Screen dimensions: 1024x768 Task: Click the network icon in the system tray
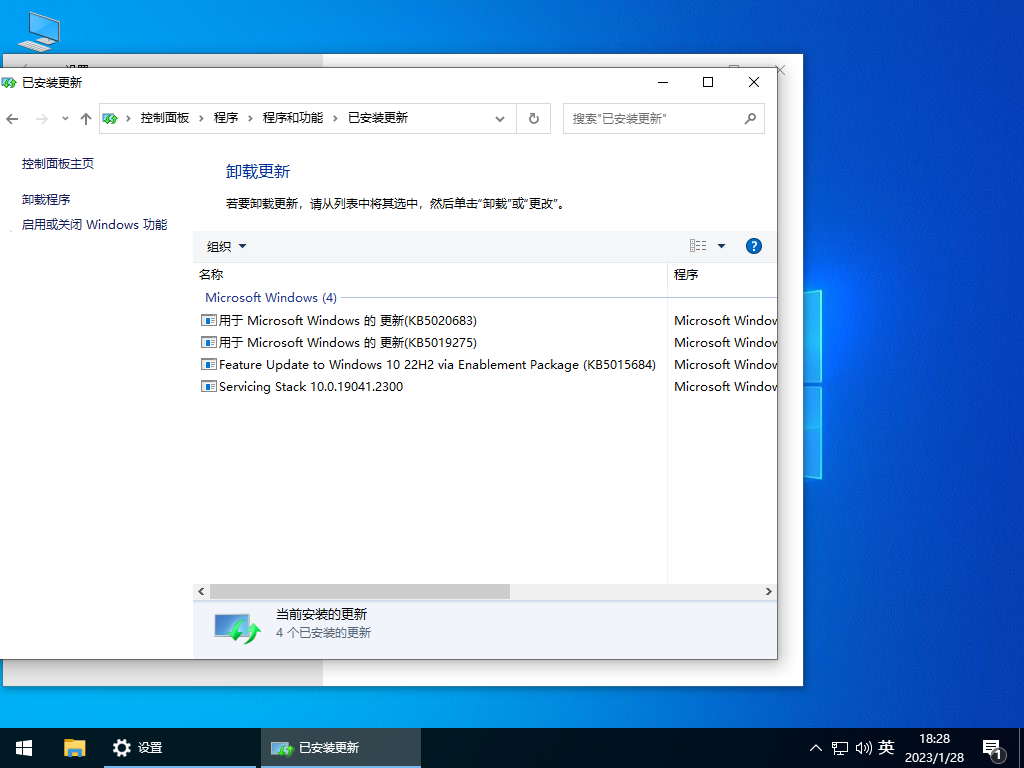click(840, 748)
